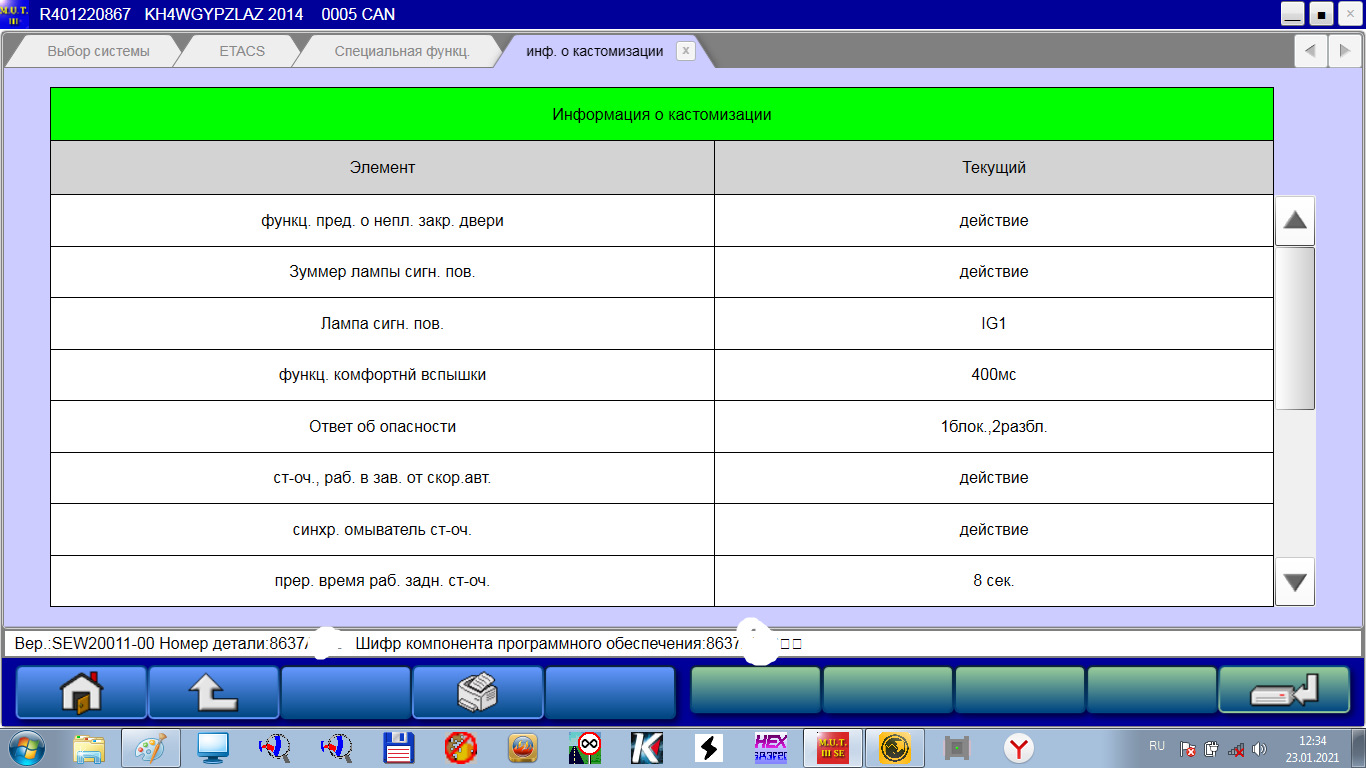Screen dimensions: 1366x768
Task: Switch to the 'Выбор системы' tab
Action: click(x=98, y=51)
